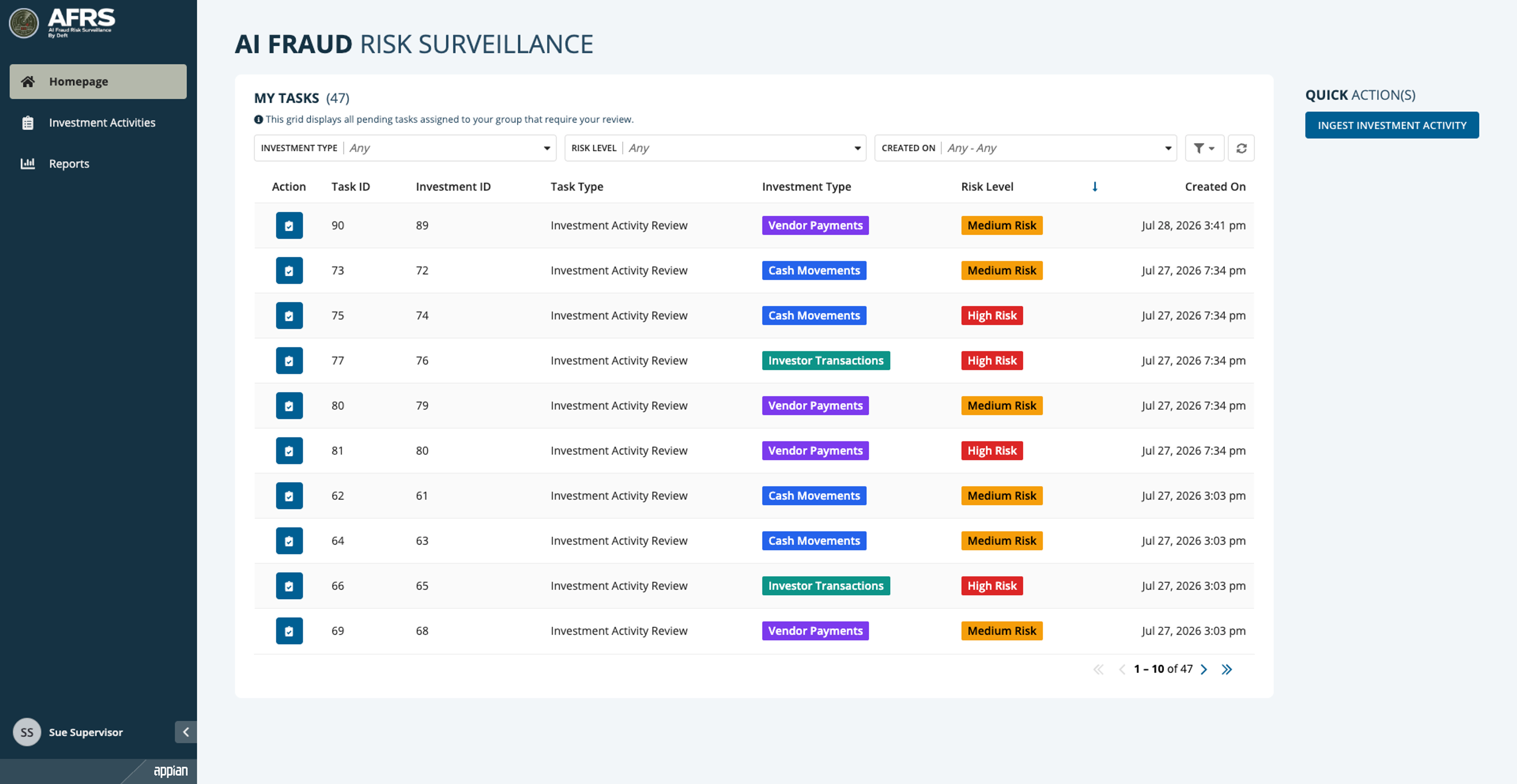The image size is (1517, 784).
Task: Collapse the sidebar with chevron button
Action: coord(186,732)
